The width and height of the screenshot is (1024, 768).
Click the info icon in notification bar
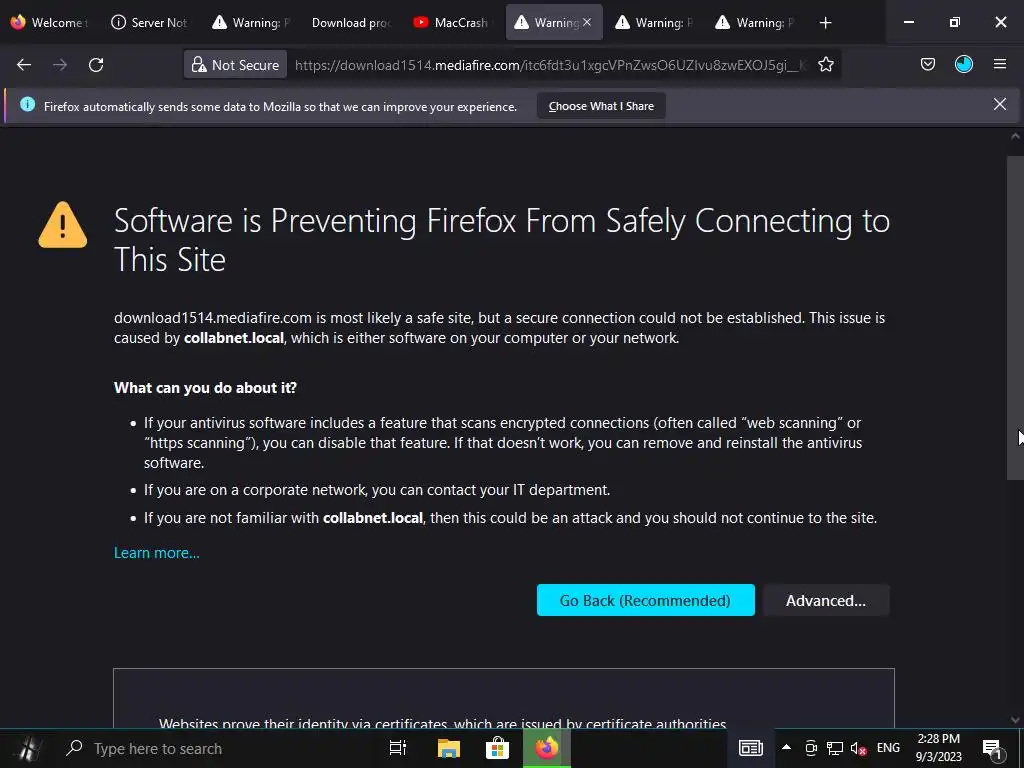tap(27, 104)
